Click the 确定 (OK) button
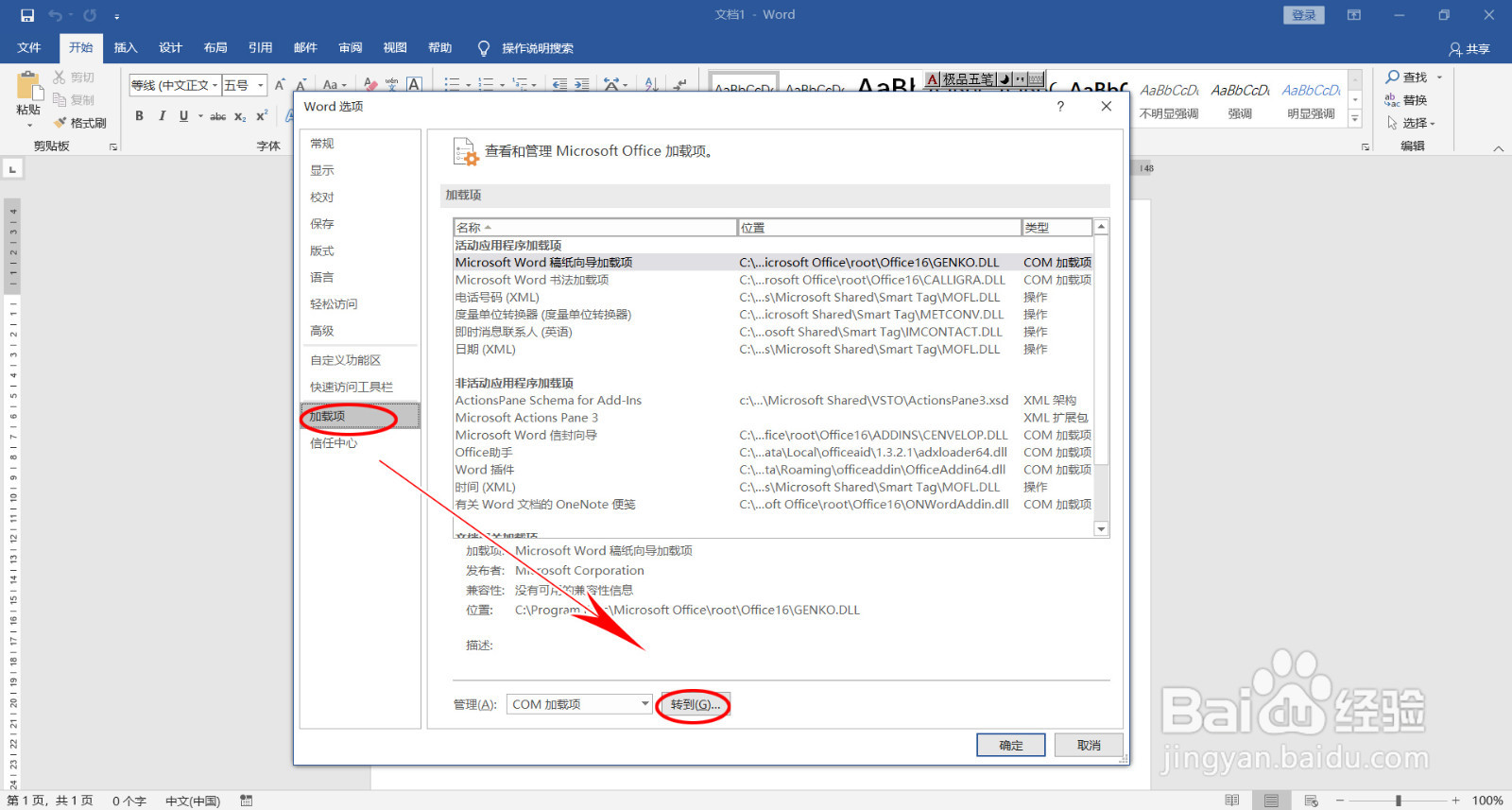The width and height of the screenshot is (1512, 810). click(1011, 745)
